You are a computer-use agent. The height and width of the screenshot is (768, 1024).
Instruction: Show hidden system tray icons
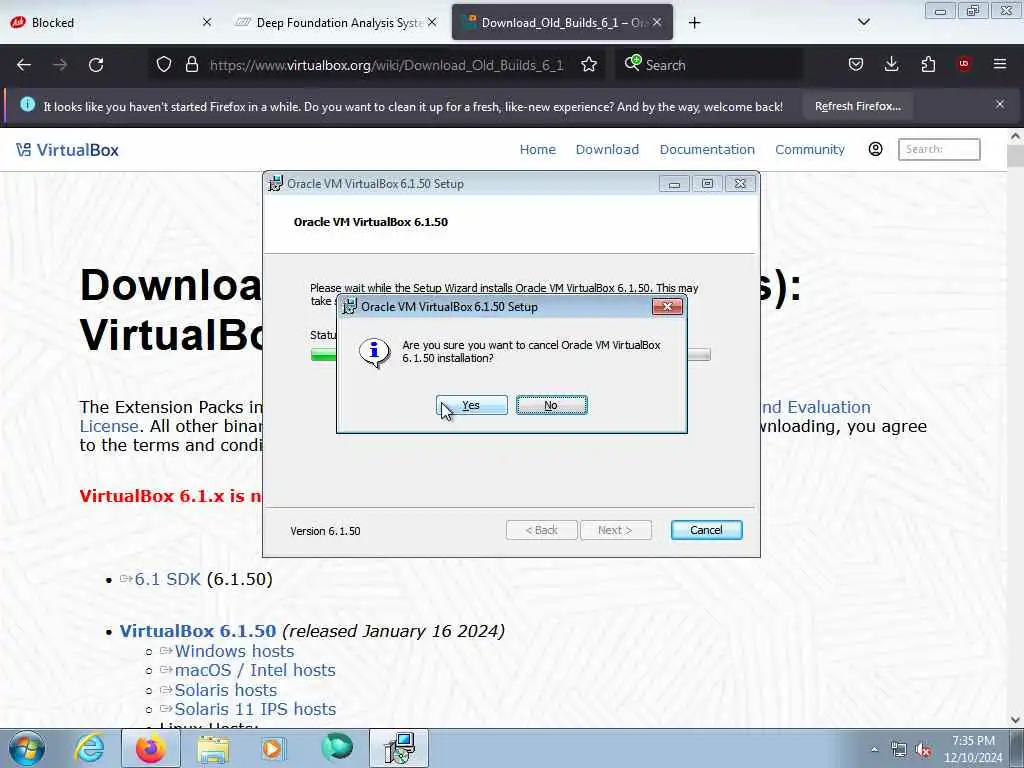pos(874,750)
